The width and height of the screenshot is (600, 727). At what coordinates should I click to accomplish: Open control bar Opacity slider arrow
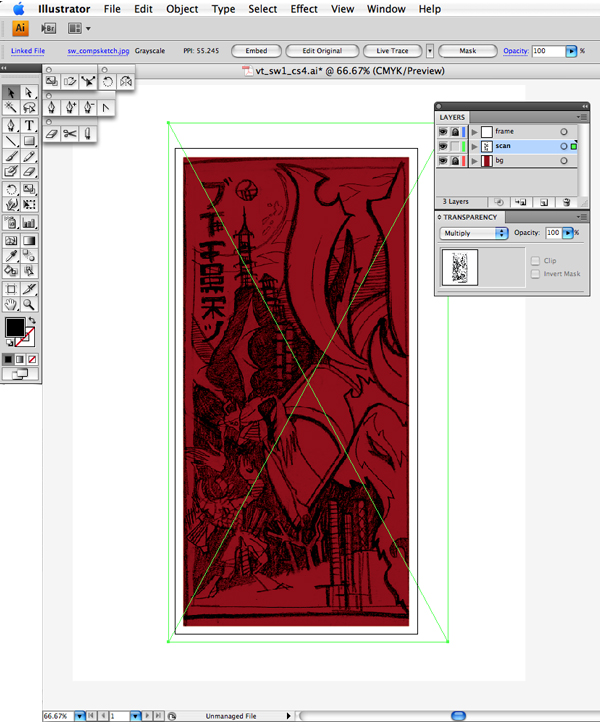click(x=571, y=51)
